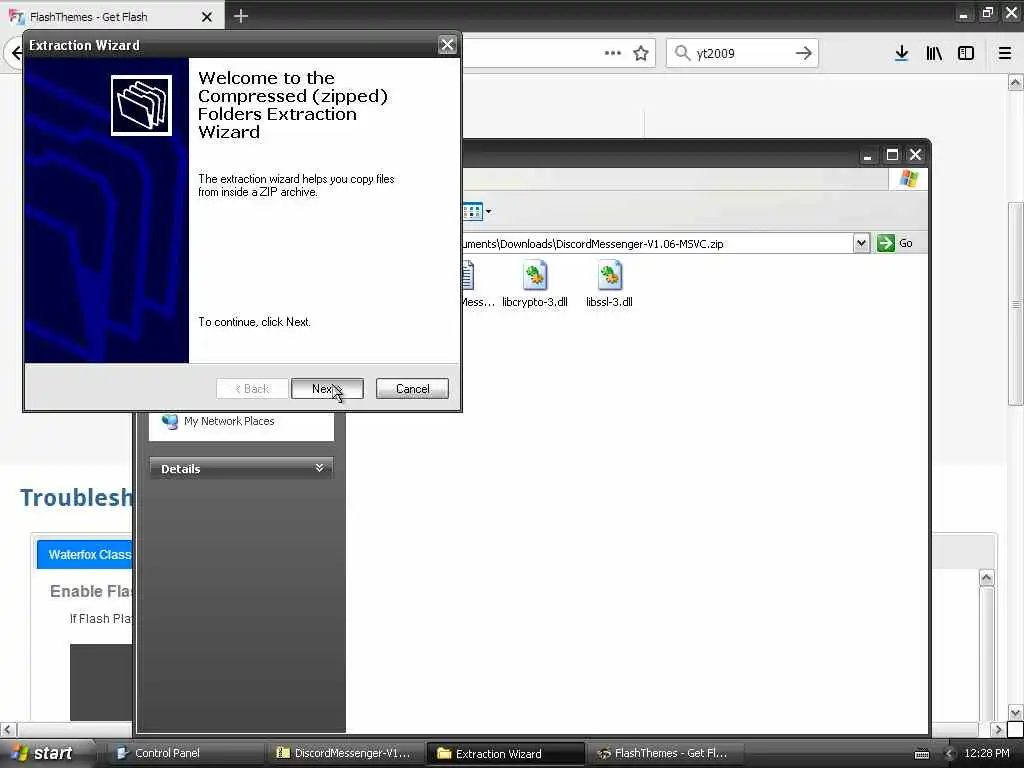Click the browser horizontal scroll right arrow

pyautogui.click(x=997, y=729)
